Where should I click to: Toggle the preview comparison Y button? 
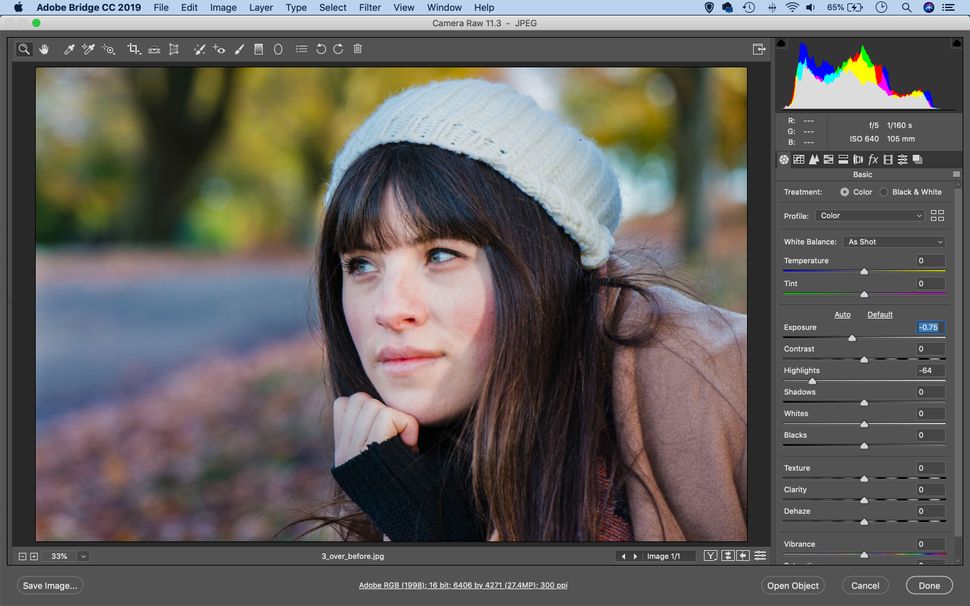coord(710,554)
